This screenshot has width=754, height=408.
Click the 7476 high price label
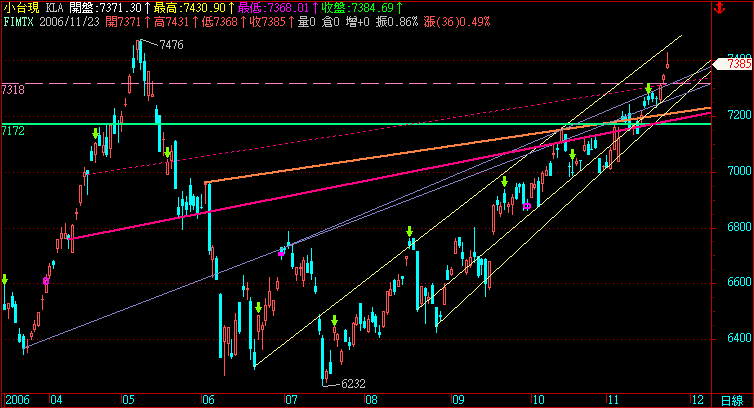[172, 44]
